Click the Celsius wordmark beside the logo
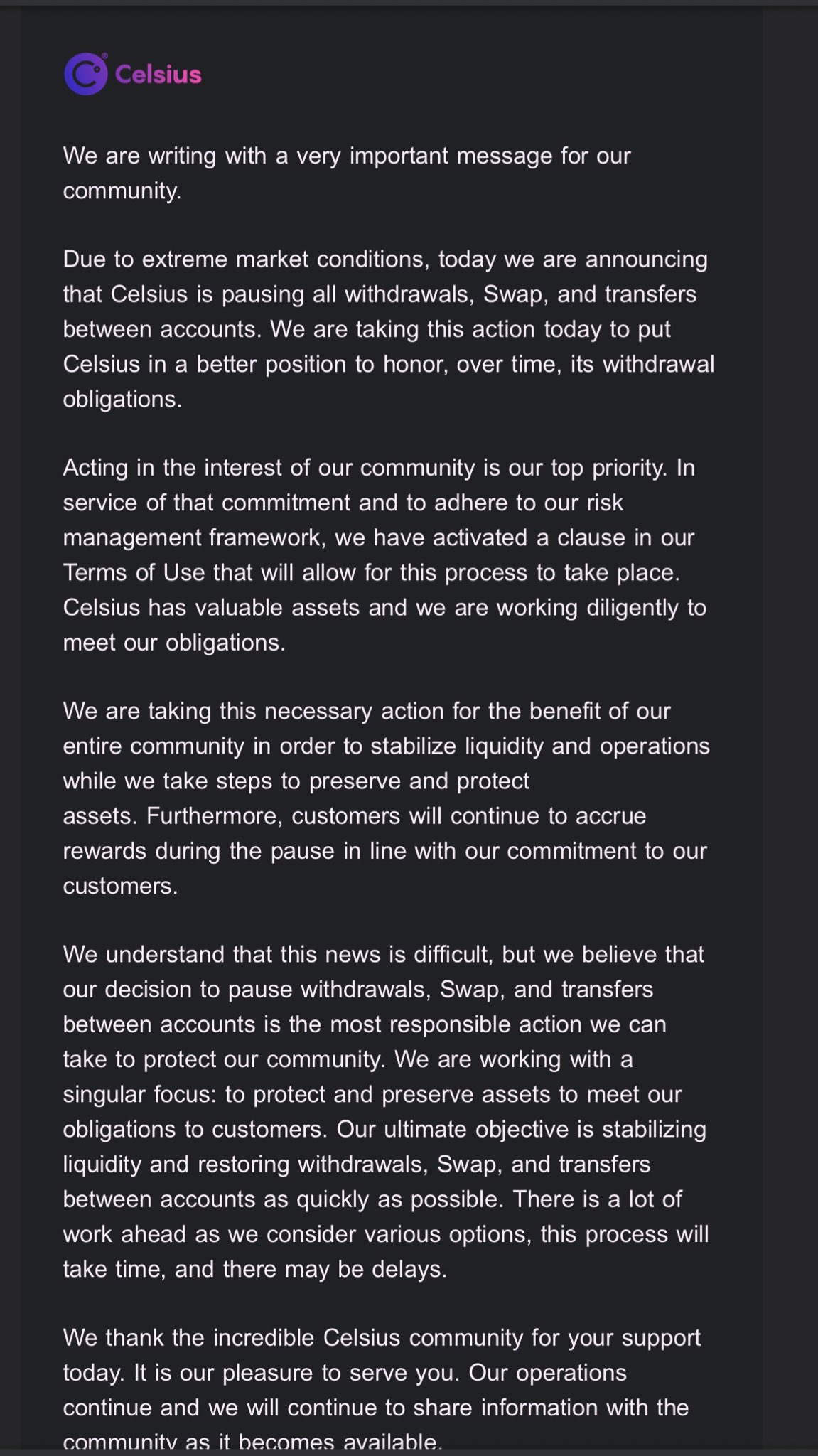The width and height of the screenshot is (818, 1456). [x=158, y=75]
